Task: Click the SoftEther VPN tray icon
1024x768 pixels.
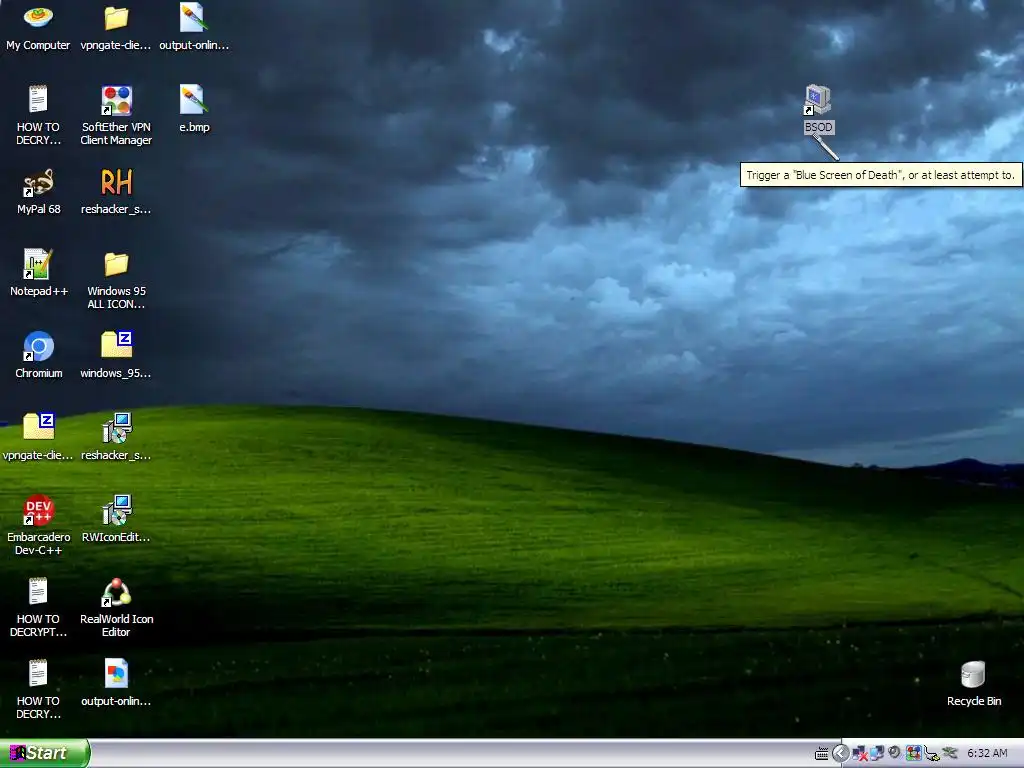Action: [x=913, y=754]
